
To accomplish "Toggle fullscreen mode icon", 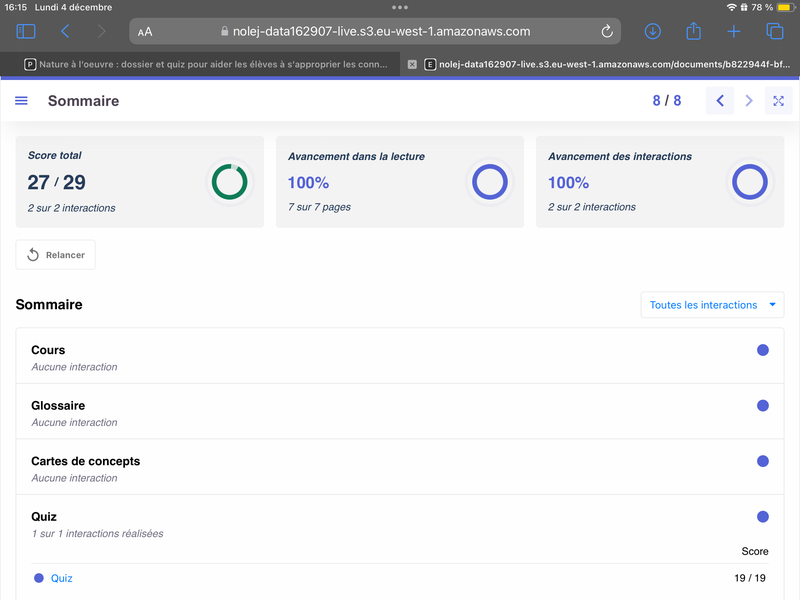I will coord(778,101).
